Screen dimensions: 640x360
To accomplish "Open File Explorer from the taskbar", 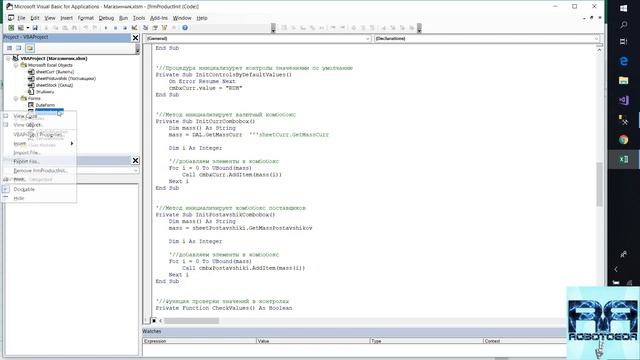I will click(623, 80).
